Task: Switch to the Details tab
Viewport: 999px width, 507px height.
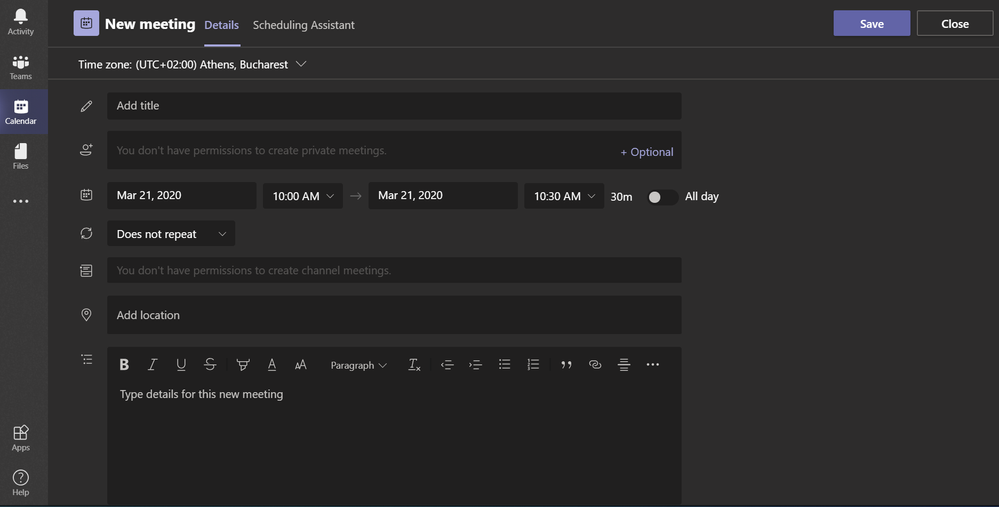Action: coord(222,25)
